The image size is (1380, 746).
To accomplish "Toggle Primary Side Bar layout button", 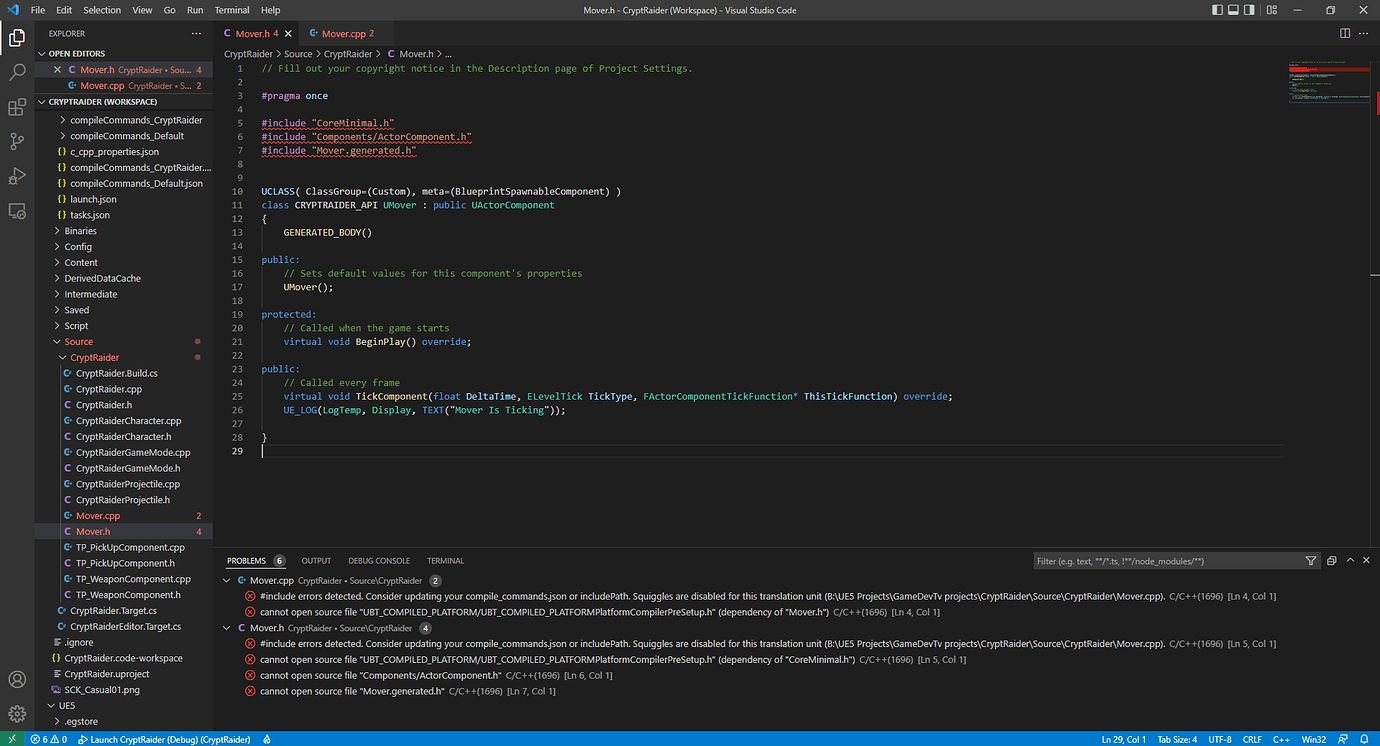I will [x=1217, y=10].
